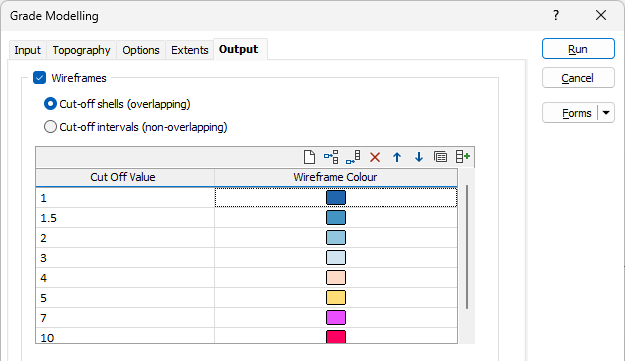Open the Extents tab
The width and height of the screenshot is (625, 361).
tap(190, 50)
